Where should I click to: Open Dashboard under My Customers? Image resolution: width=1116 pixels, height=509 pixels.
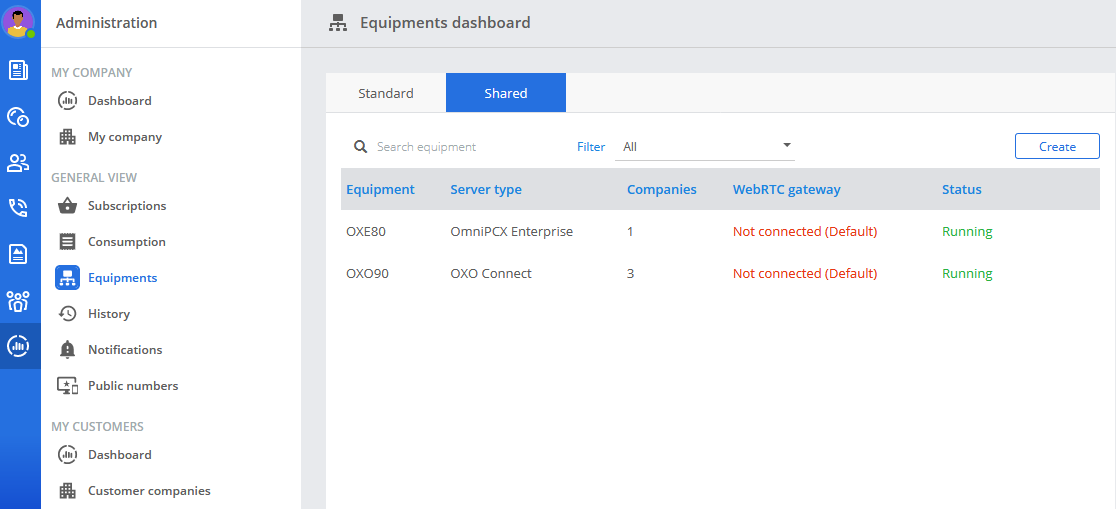tap(120, 454)
